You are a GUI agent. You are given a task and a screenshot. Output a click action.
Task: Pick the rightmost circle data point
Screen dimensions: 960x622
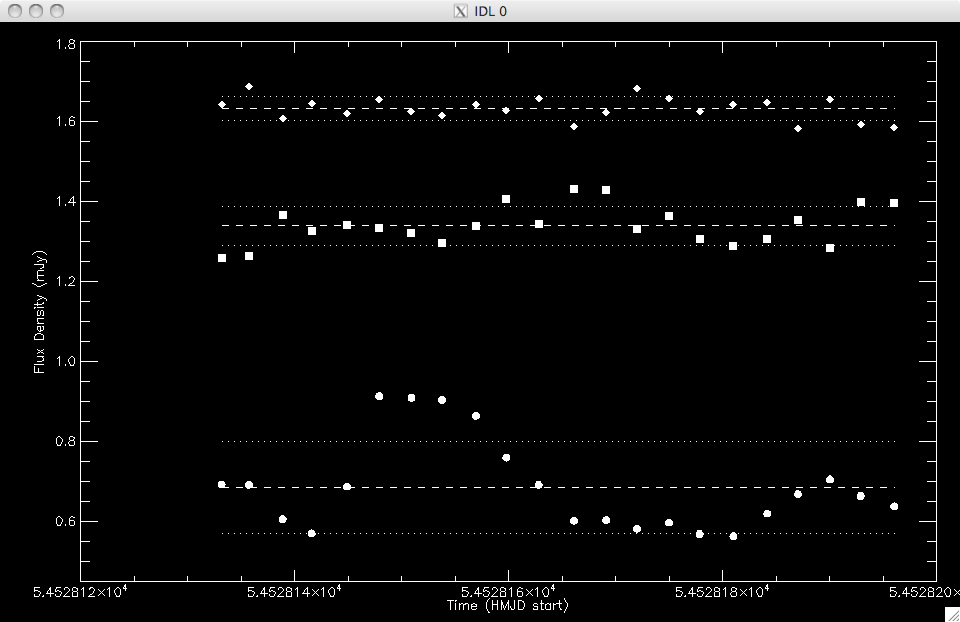pos(893,506)
